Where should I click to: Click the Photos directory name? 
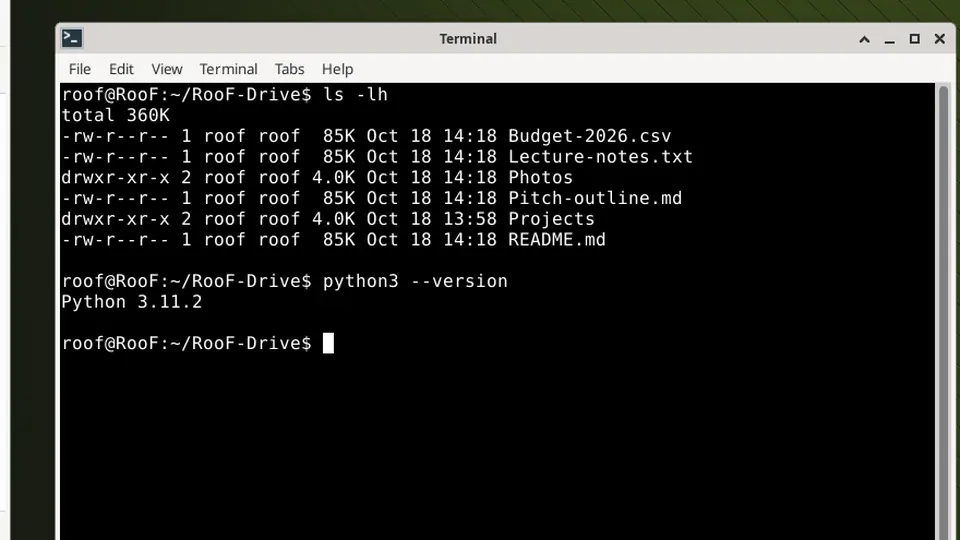click(541, 178)
